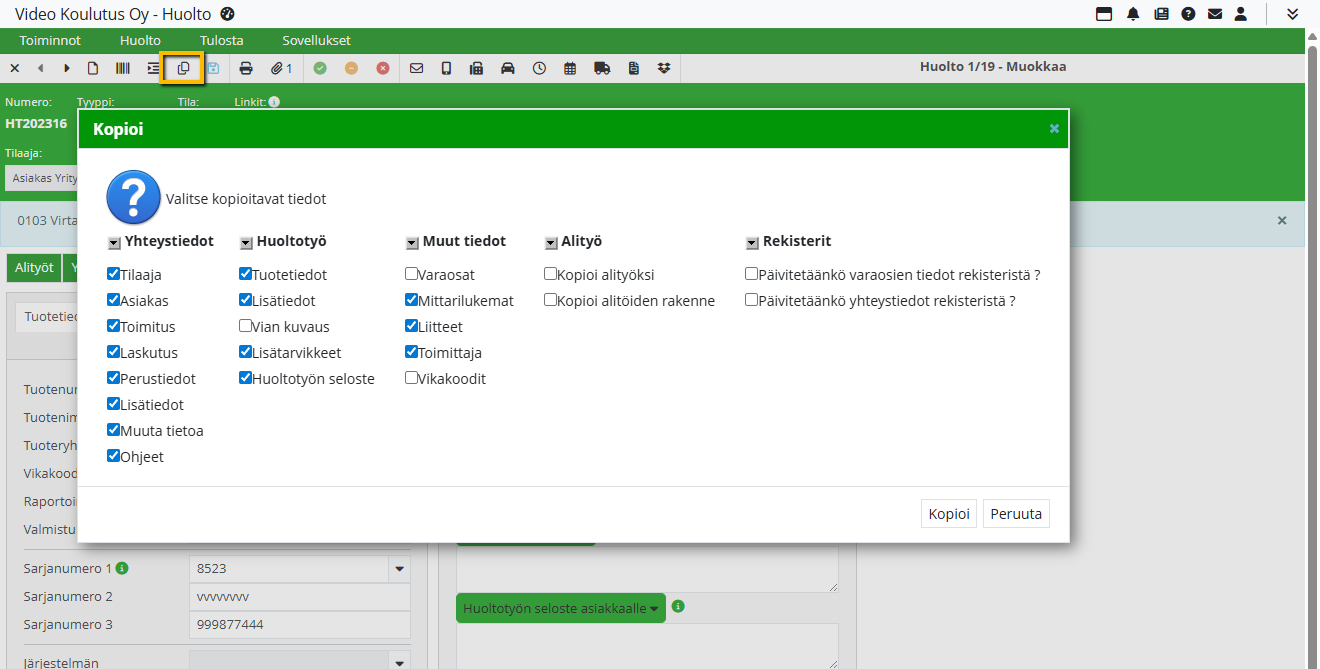Uncheck the Tilaaja checkbox
The image size is (1320, 669).
point(114,274)
